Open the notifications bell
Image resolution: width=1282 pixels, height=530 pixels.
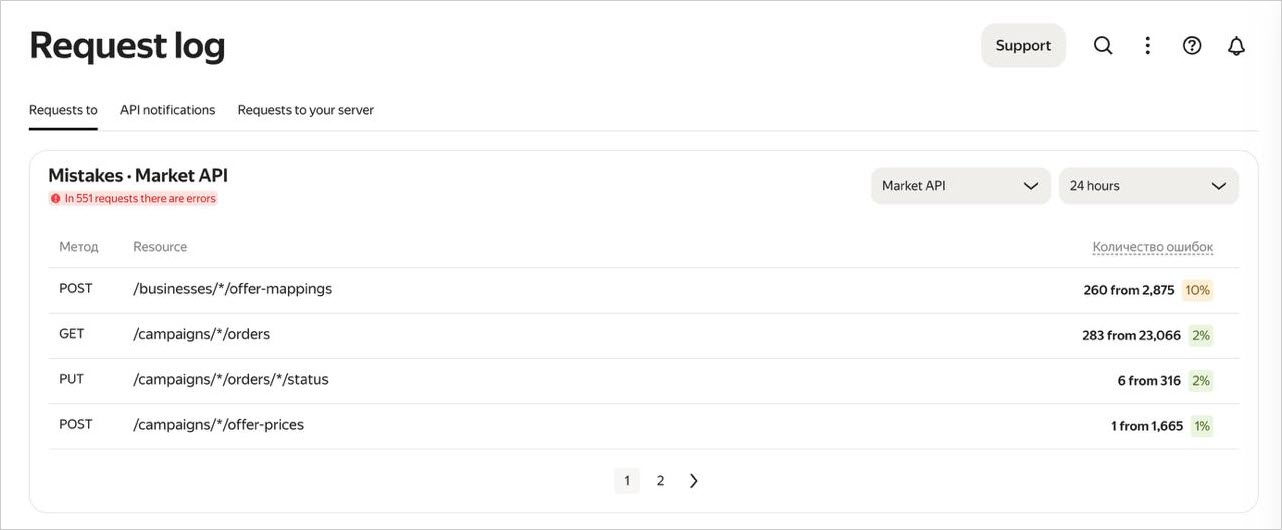[x=1237, y=46]
